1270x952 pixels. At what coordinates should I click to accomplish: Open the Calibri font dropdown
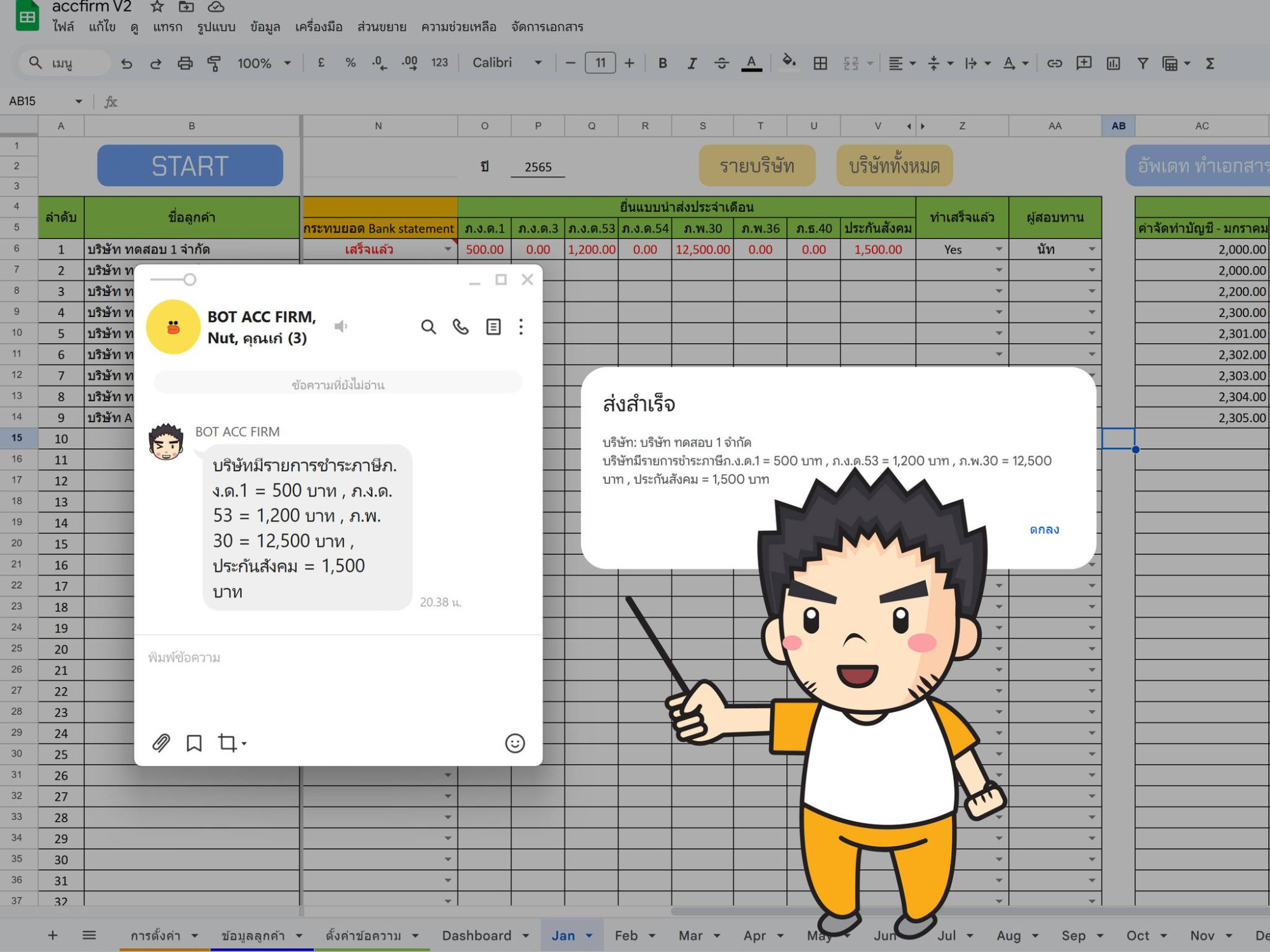point(507,63)
